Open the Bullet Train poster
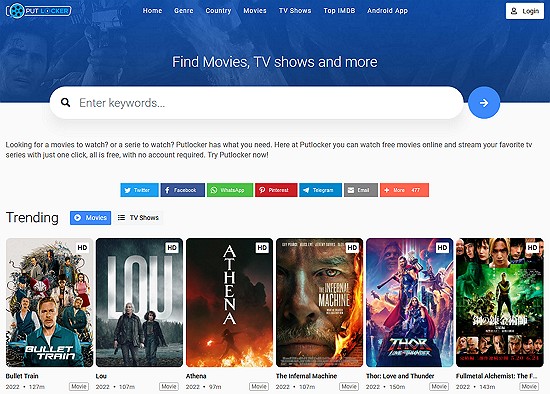The width and height of the screenshot is (550, 394). tap(49, 302)
